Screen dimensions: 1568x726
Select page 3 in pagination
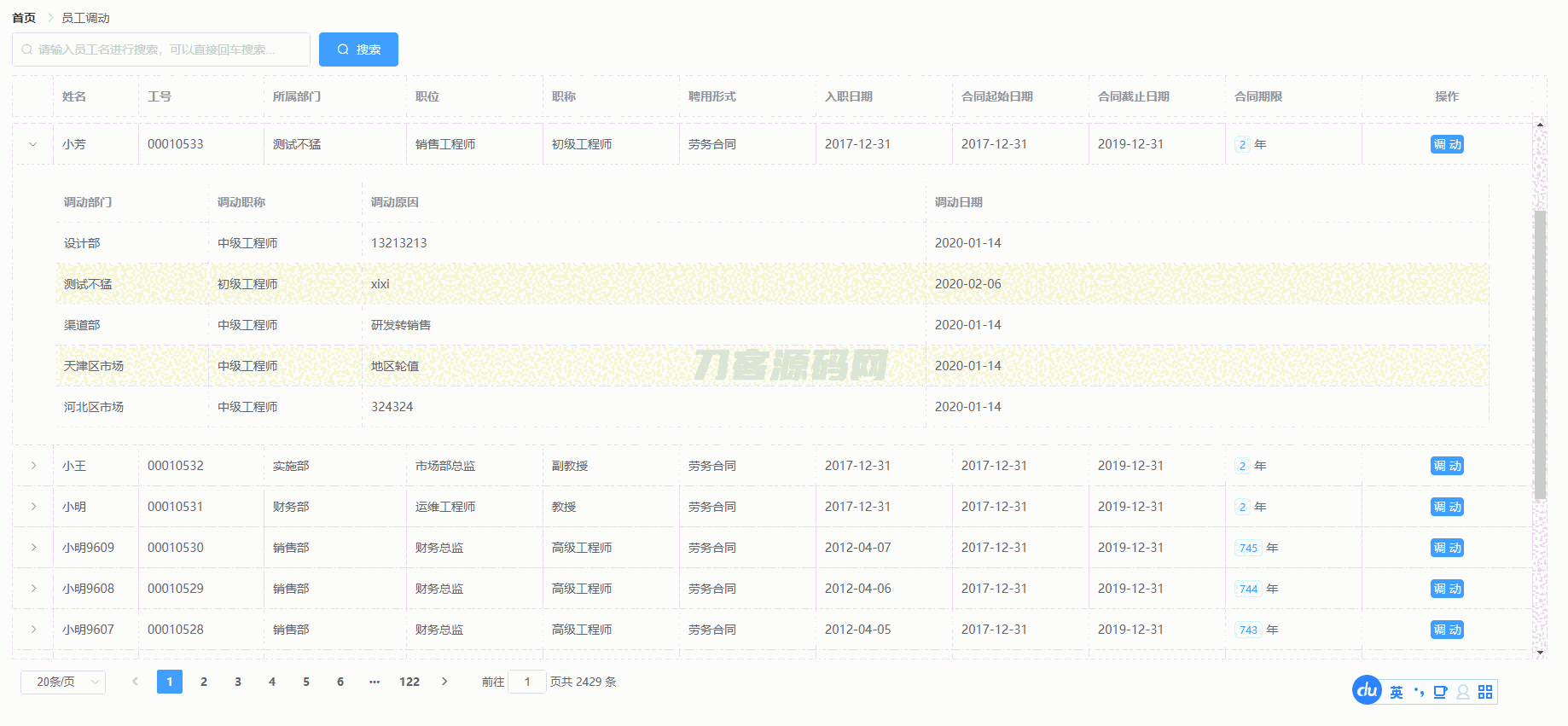point(238,682)
